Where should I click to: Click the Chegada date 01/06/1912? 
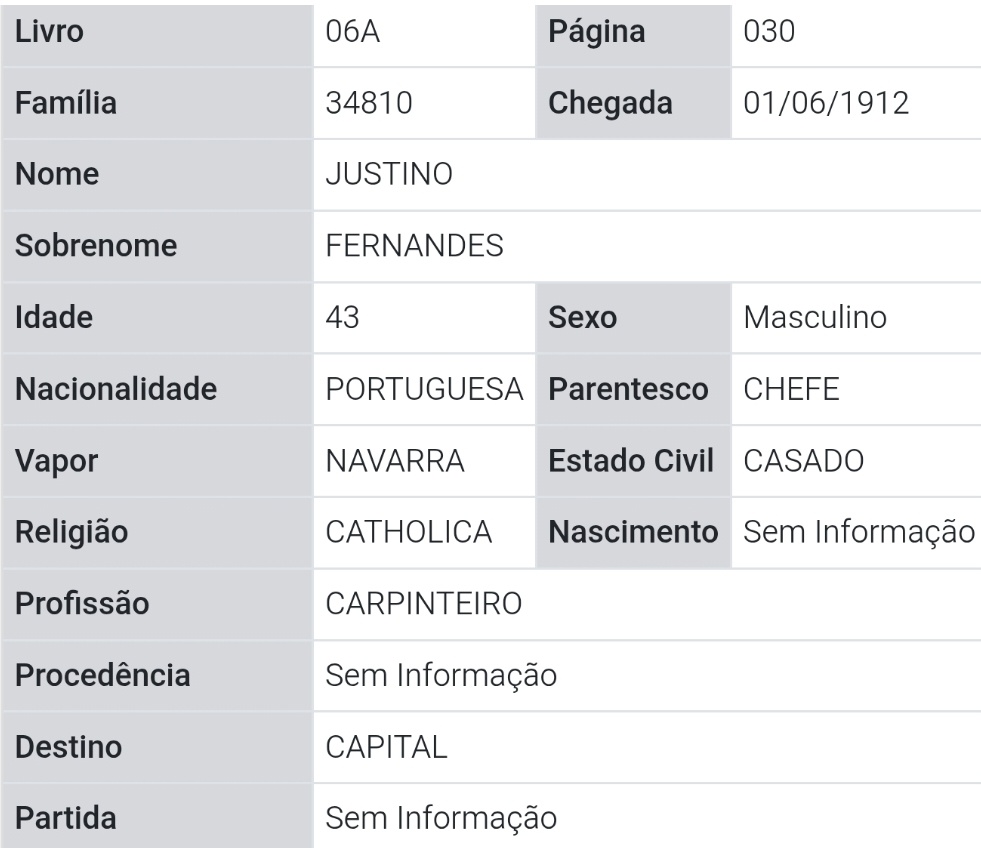pyautogui.click(x=827, y=103)
